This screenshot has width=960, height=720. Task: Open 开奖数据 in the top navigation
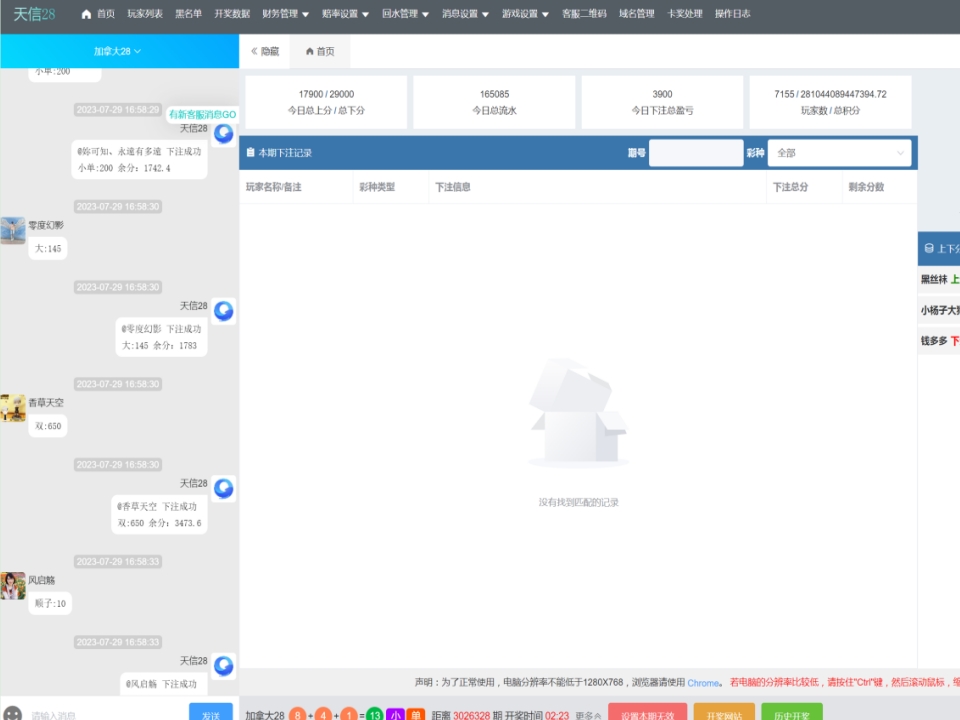click(232, 14)
